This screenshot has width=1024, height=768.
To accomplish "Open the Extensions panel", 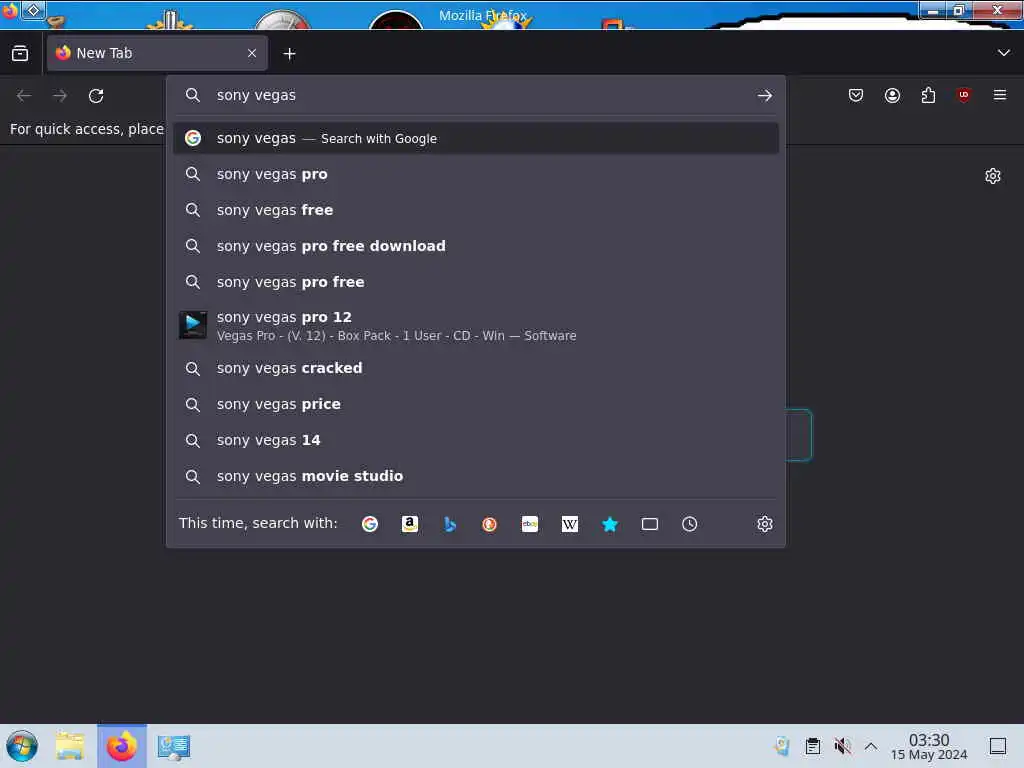I will tap(928, 95).
